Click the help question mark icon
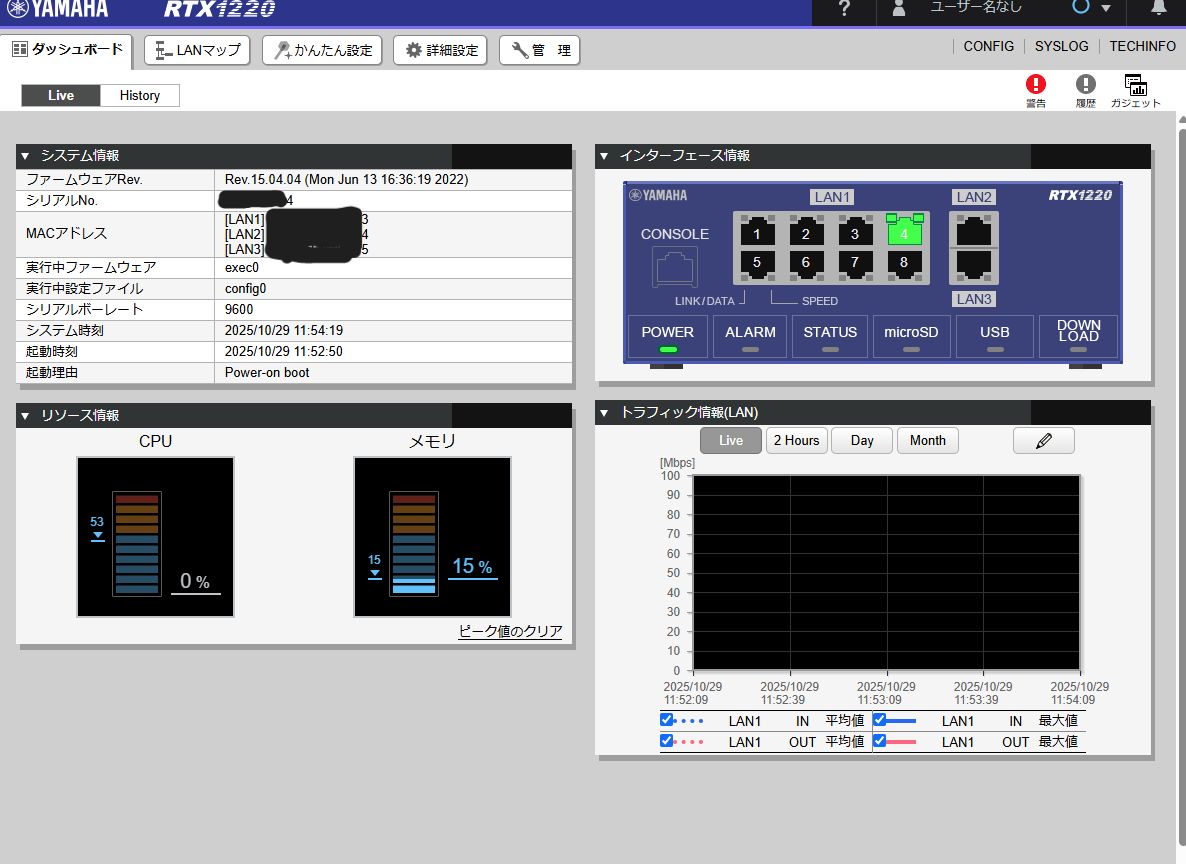 coord(844,9)
